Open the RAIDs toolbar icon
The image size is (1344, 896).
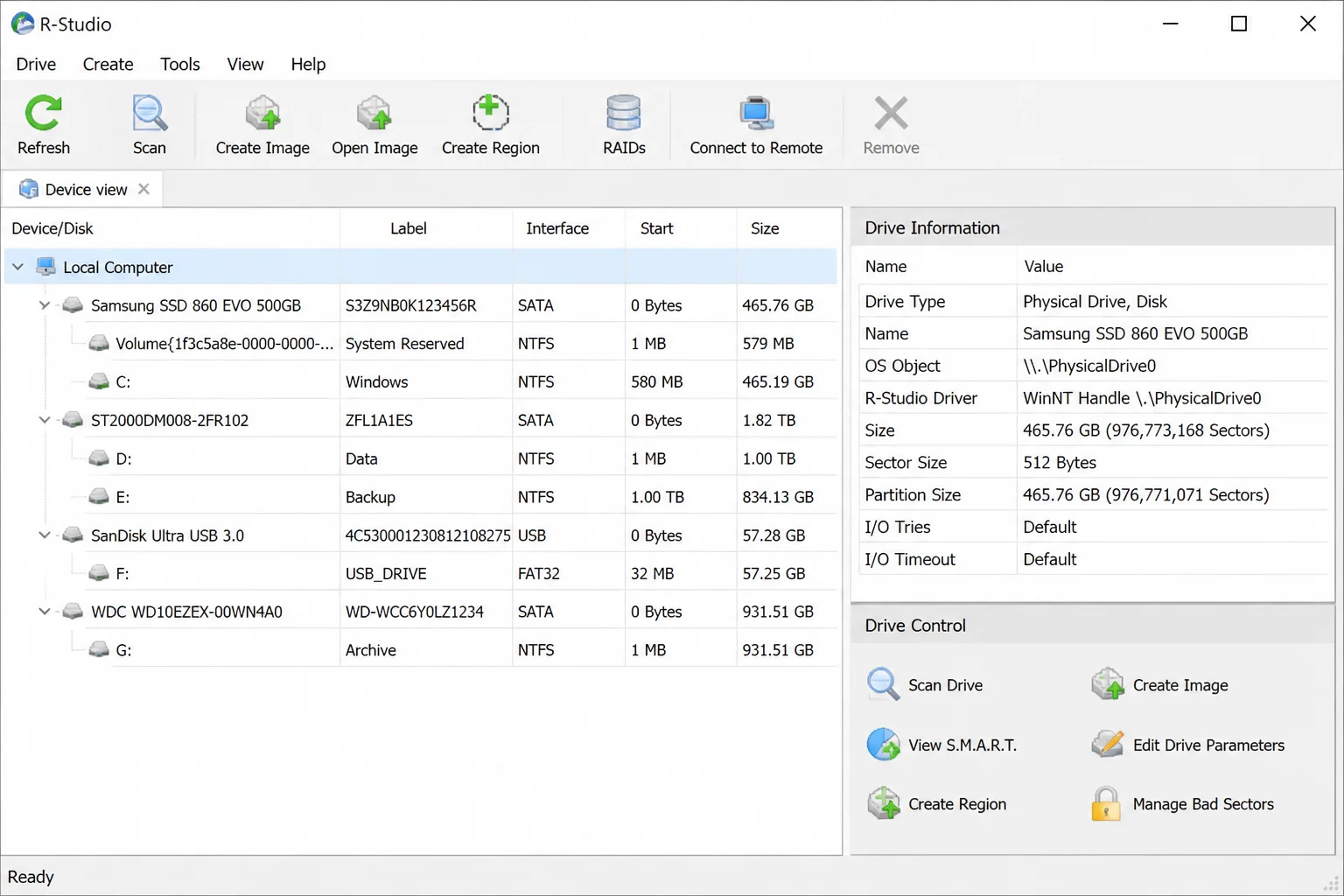(624, 114)
